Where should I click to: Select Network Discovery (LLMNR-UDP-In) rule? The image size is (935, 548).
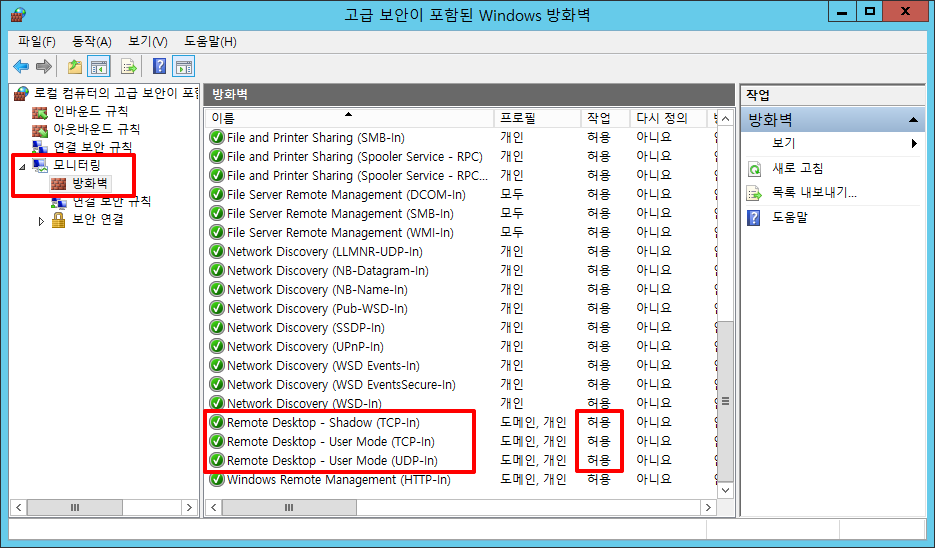(x=324, y=252)
